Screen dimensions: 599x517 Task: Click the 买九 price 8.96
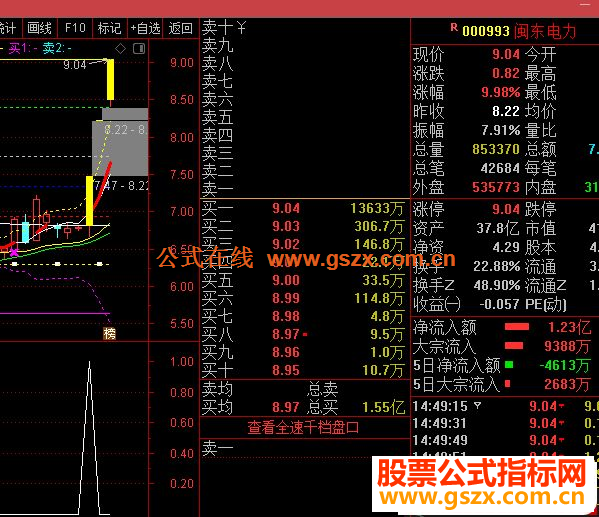(x=286, y=352)
